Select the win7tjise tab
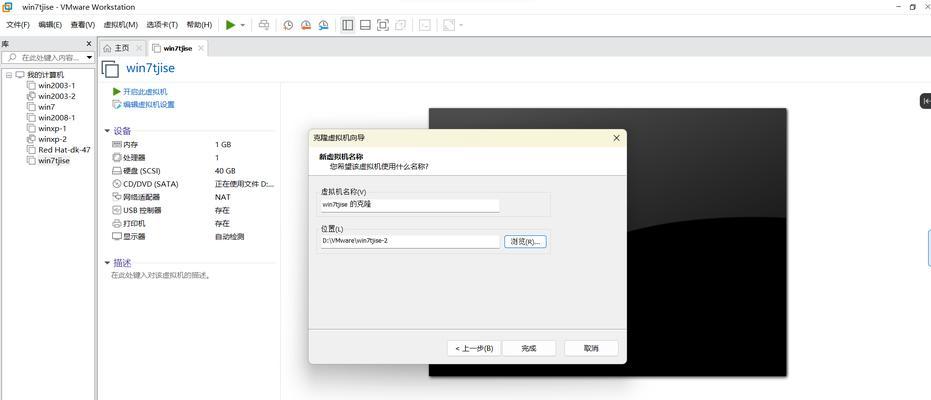 178,48
